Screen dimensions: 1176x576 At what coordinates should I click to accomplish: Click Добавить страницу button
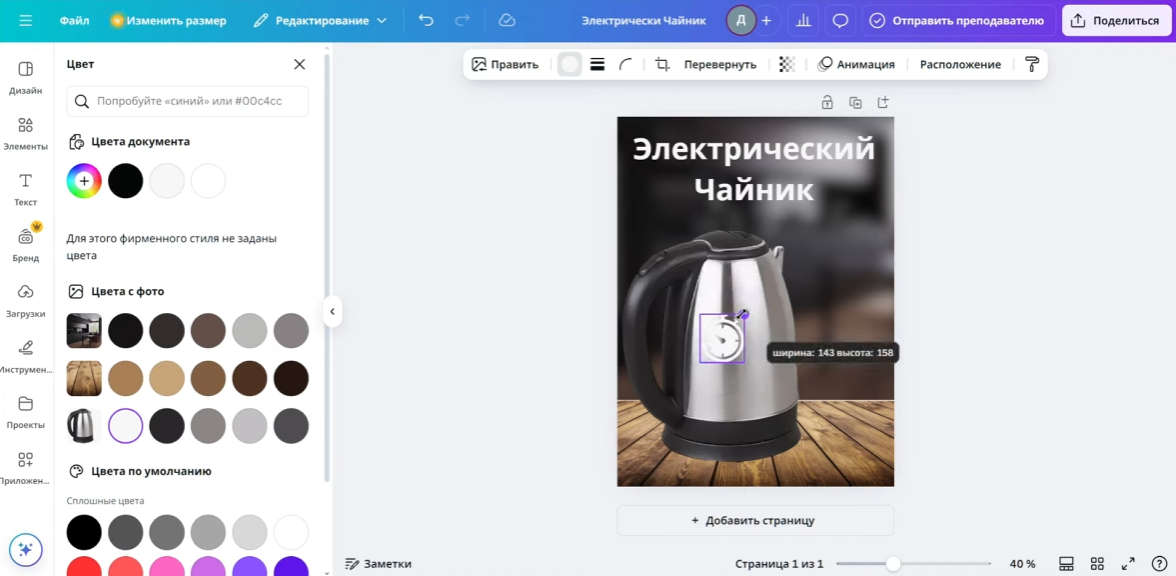[x=755, y=520]
